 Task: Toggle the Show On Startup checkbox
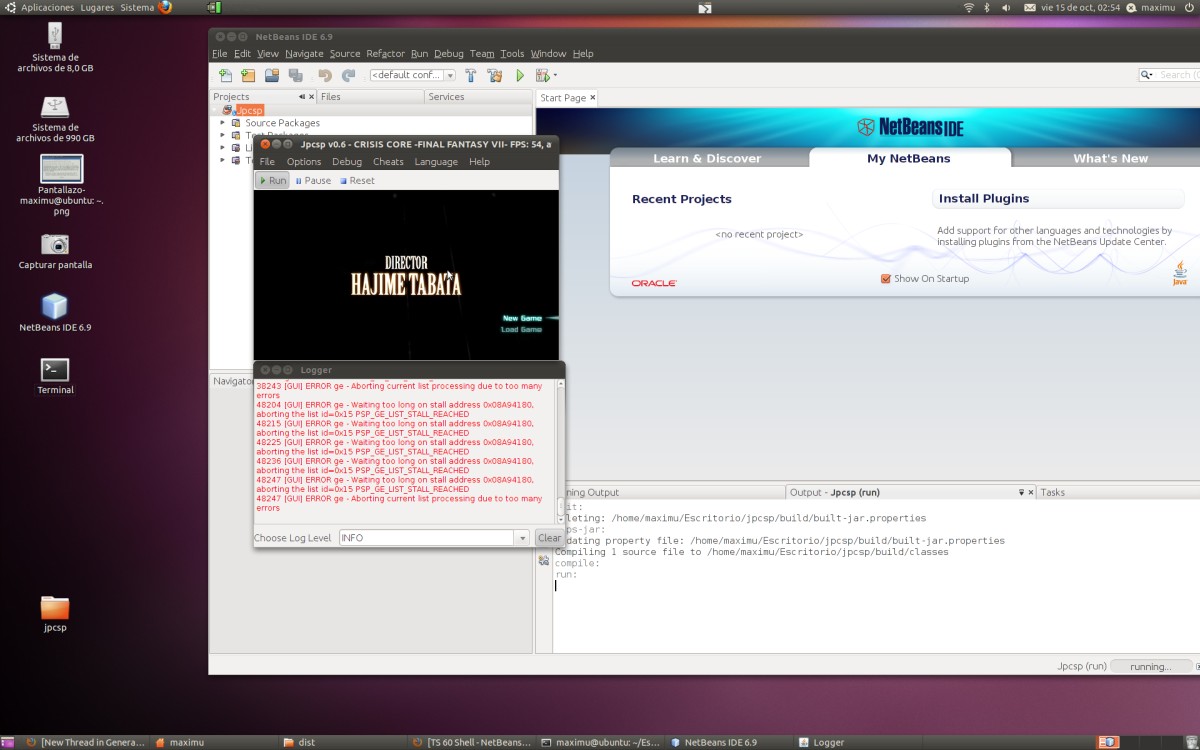pyautogui.click(x=885, y=279)
